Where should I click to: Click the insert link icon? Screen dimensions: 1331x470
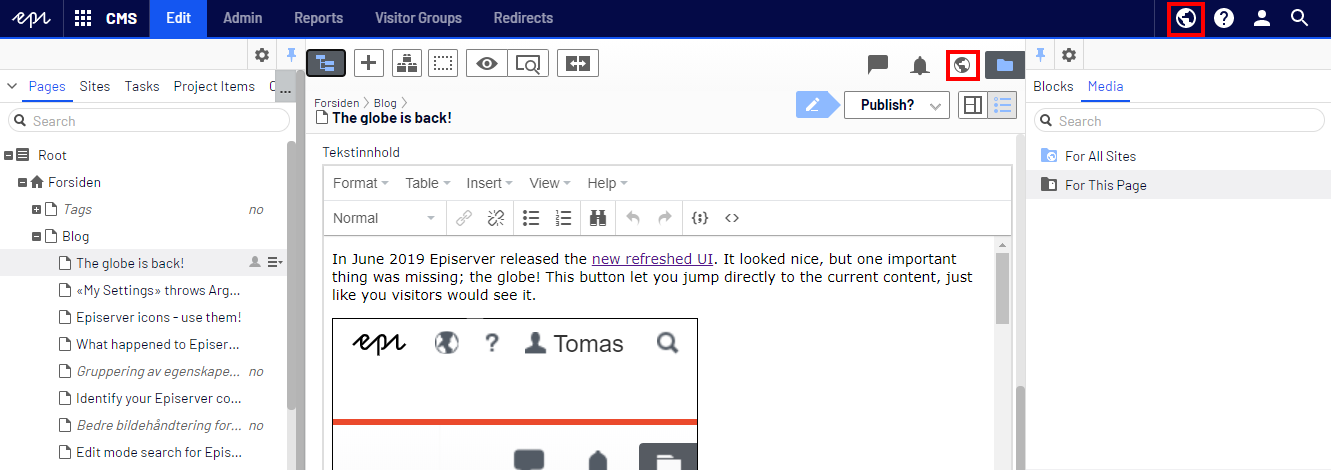pos(463,218)
